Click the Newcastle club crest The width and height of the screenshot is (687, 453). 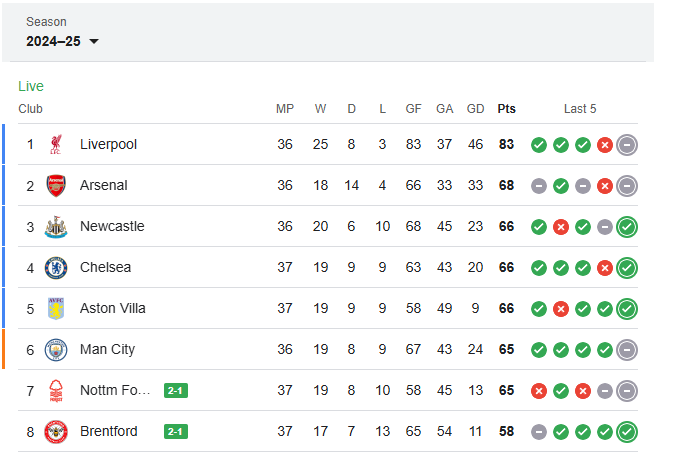(56, 226)
